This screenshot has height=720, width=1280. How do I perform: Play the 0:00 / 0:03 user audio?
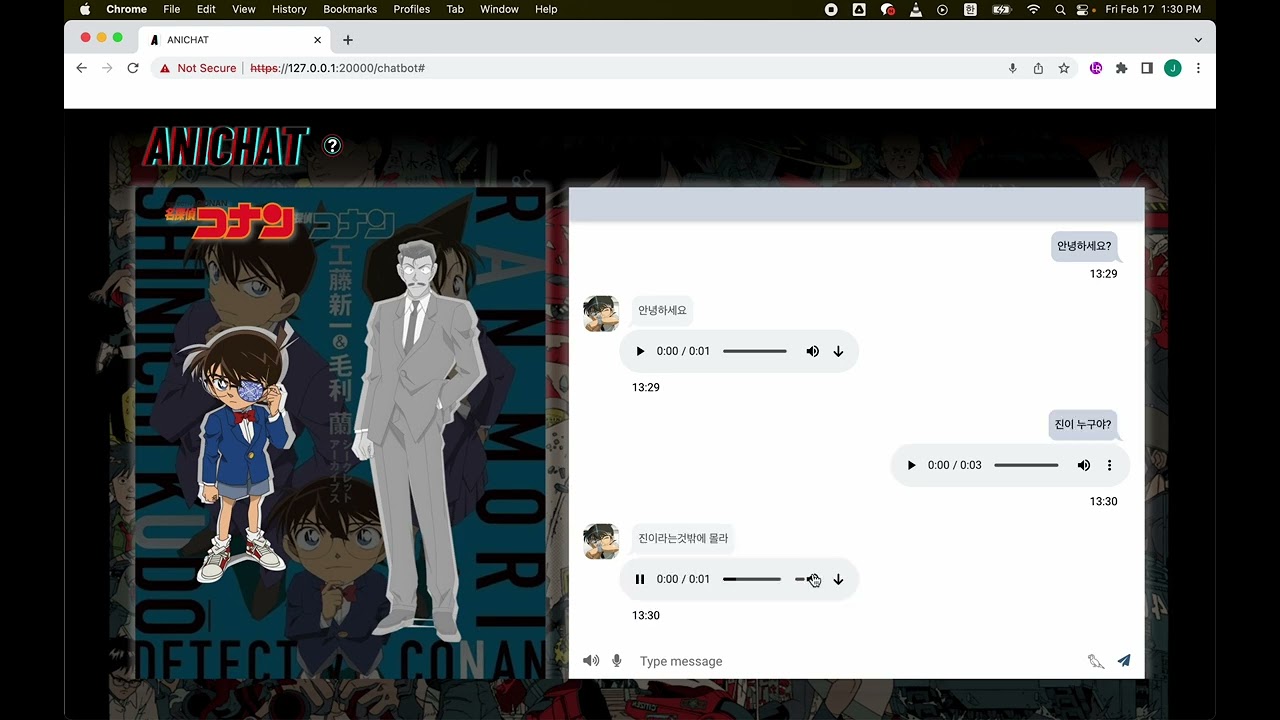click(x=911, y=465)
